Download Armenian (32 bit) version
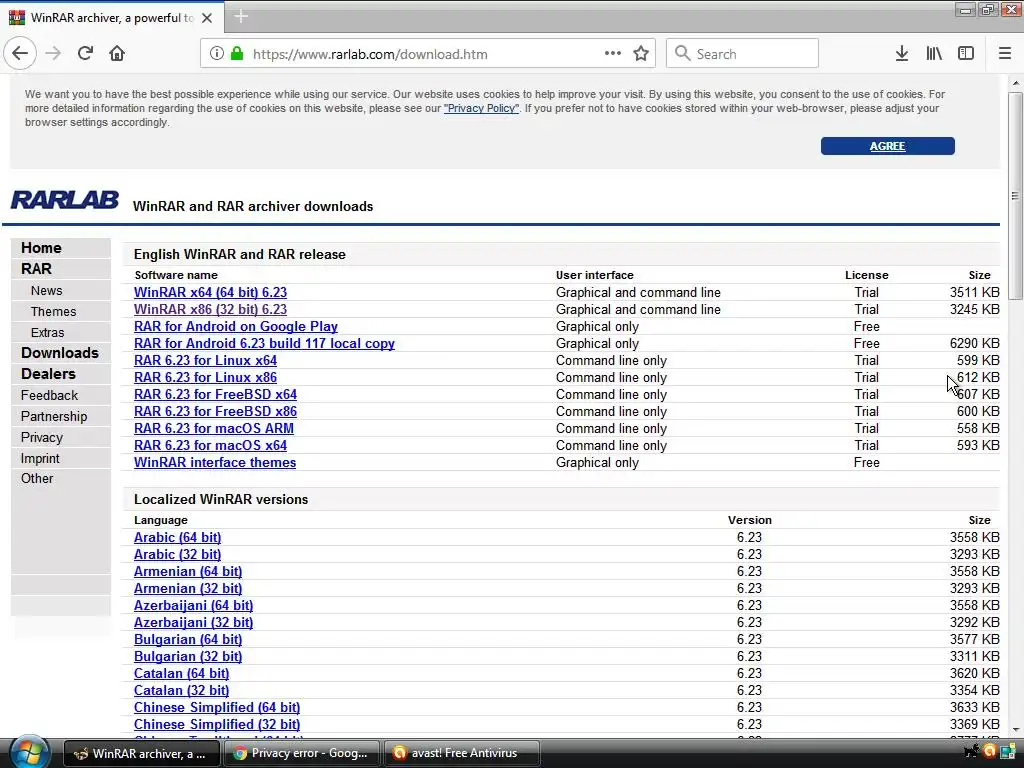 (188, 588)
